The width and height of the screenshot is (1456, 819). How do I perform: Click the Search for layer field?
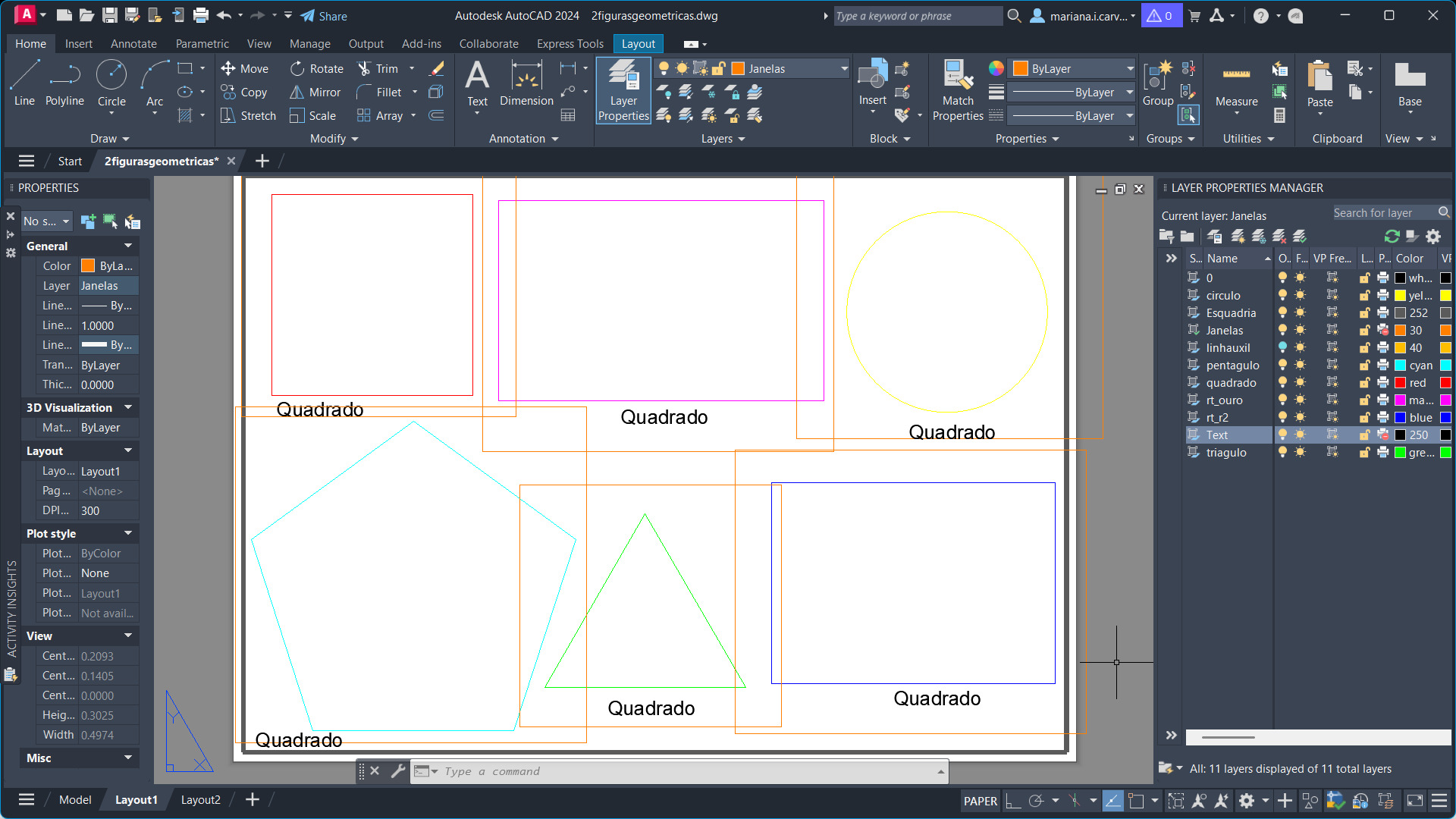(x=1384, y=213)
